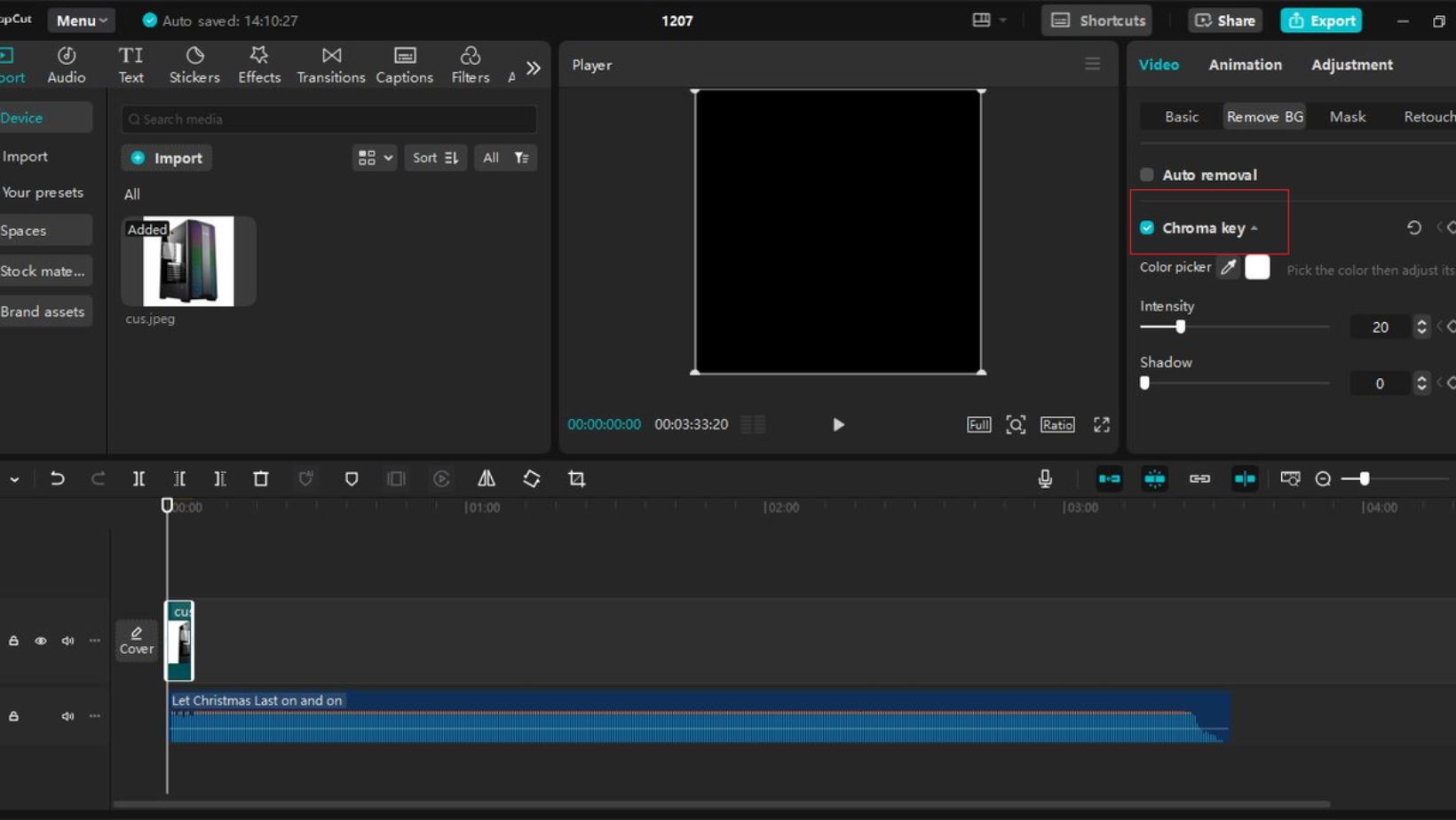Play the video preview
This screenshot has width=1456, height=820.
838,425
